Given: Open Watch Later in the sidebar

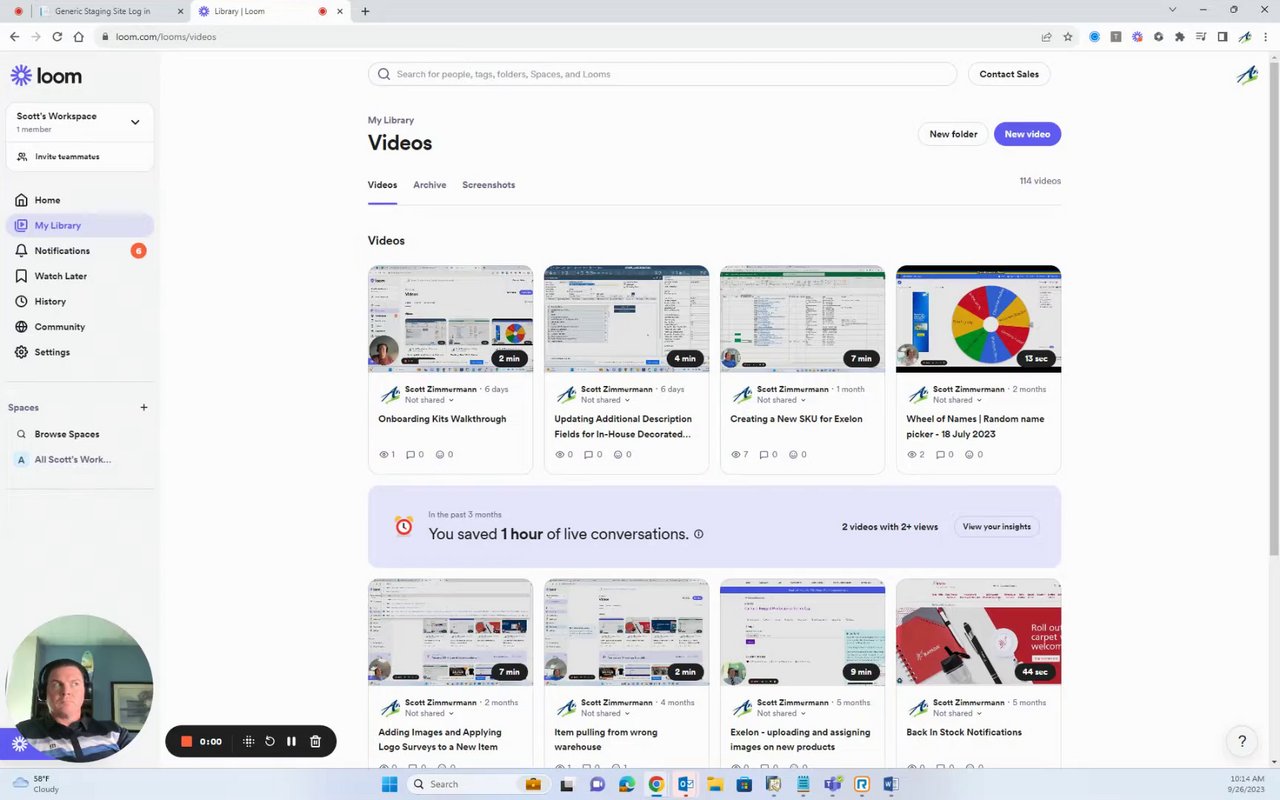Looking at the screenshot, I should [80, 276].
